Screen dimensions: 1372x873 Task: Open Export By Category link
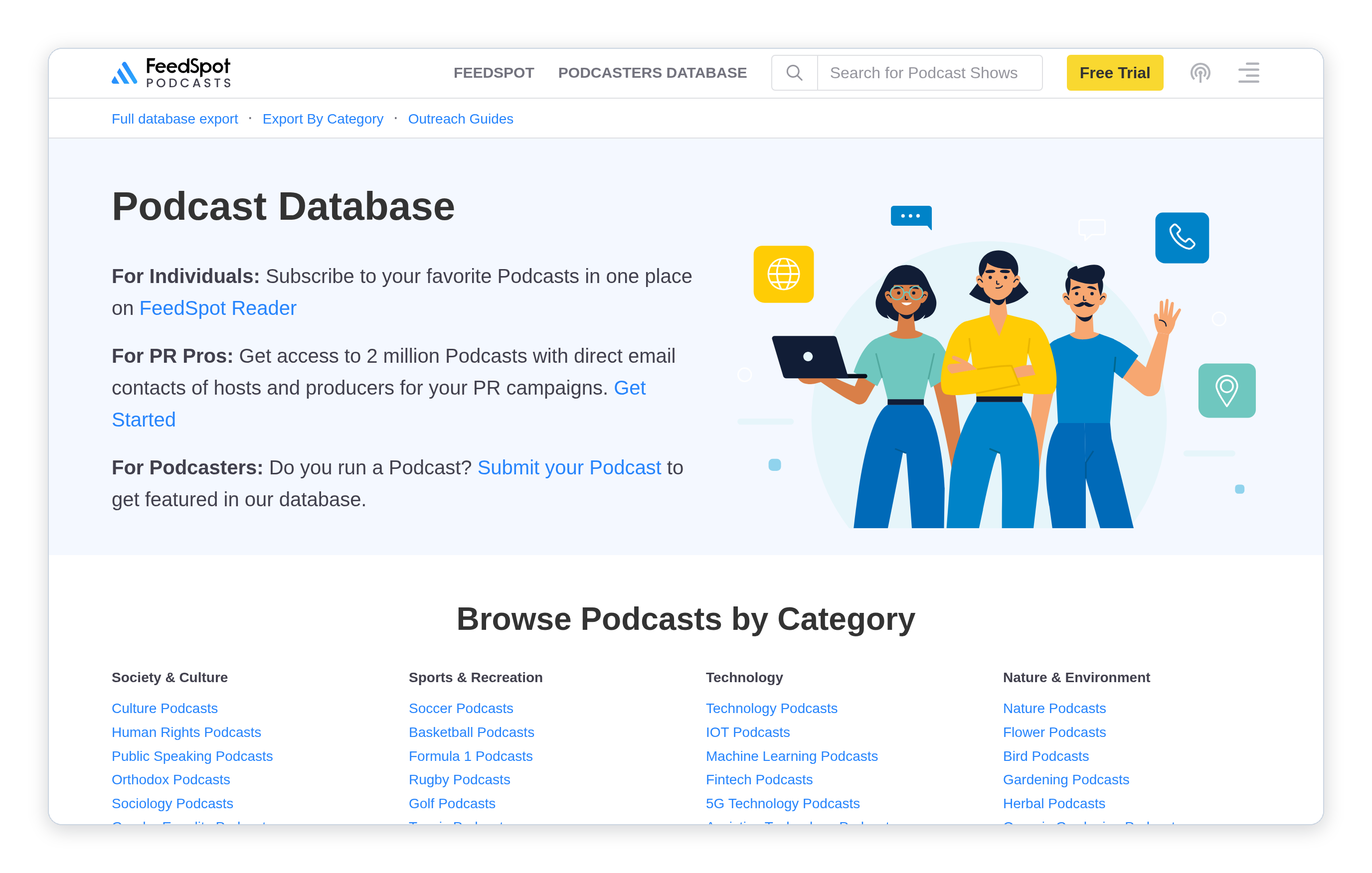click(x=323, y=119)
